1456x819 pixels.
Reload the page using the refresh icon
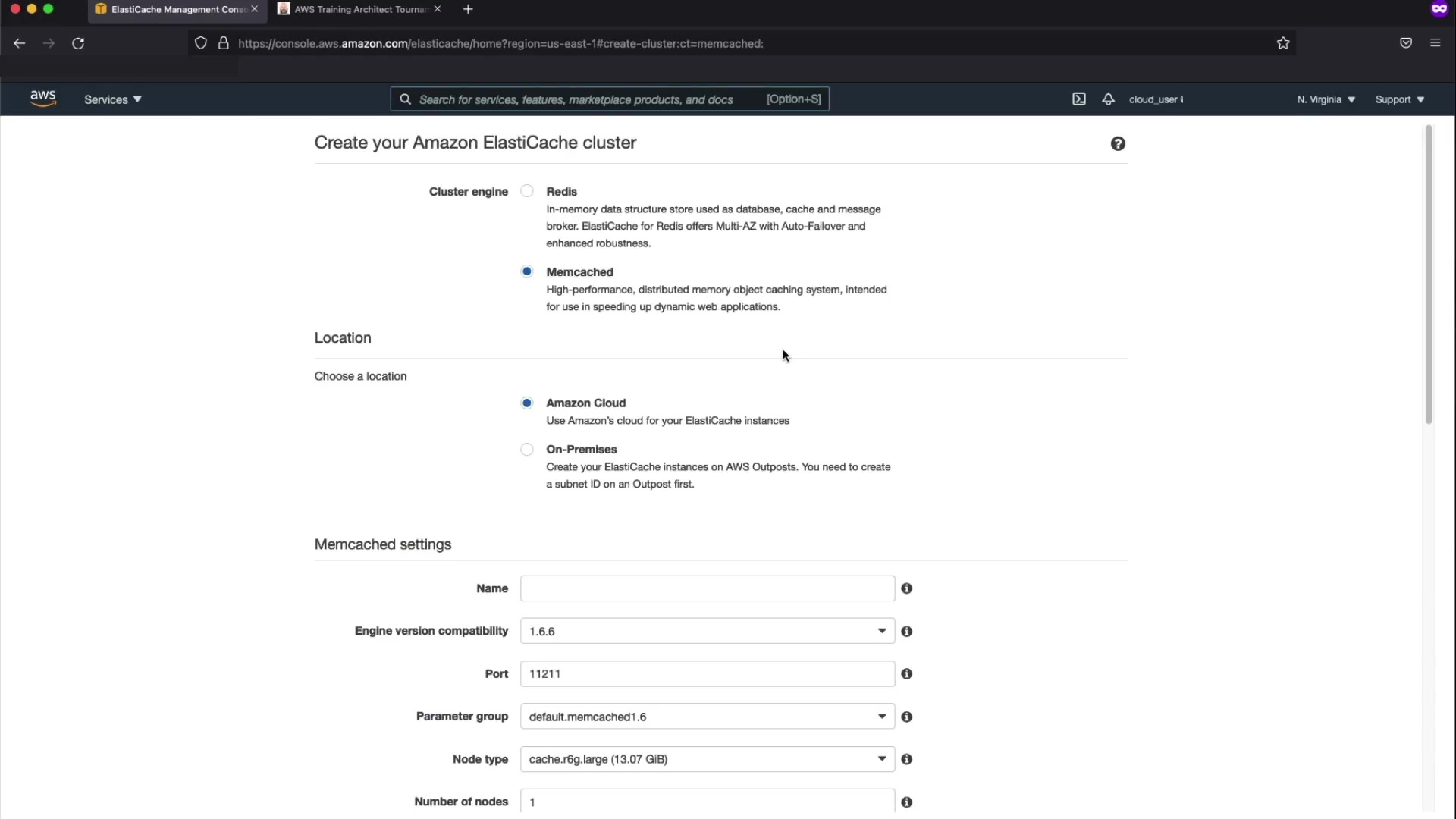click(78, 43)
